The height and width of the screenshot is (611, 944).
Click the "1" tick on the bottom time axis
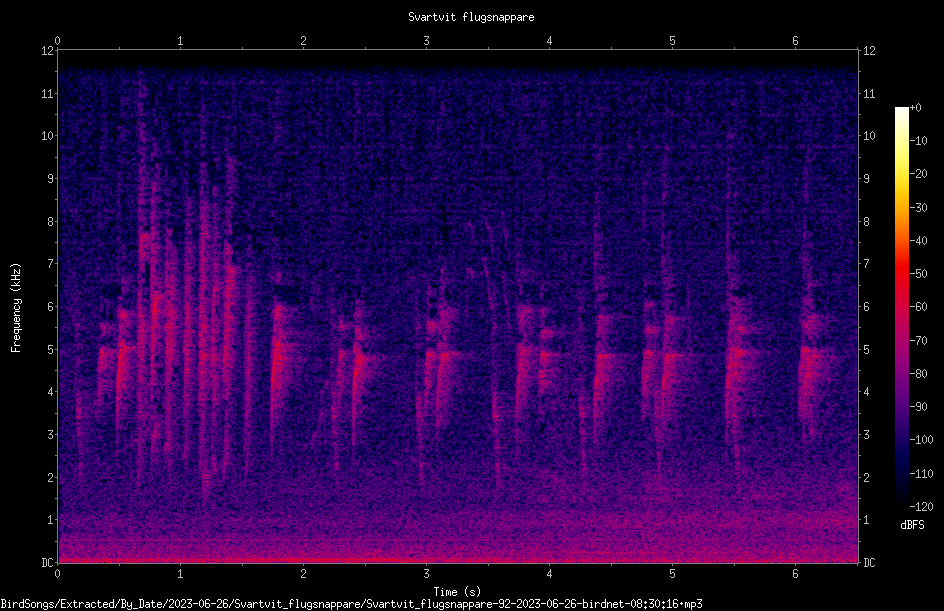180,574
